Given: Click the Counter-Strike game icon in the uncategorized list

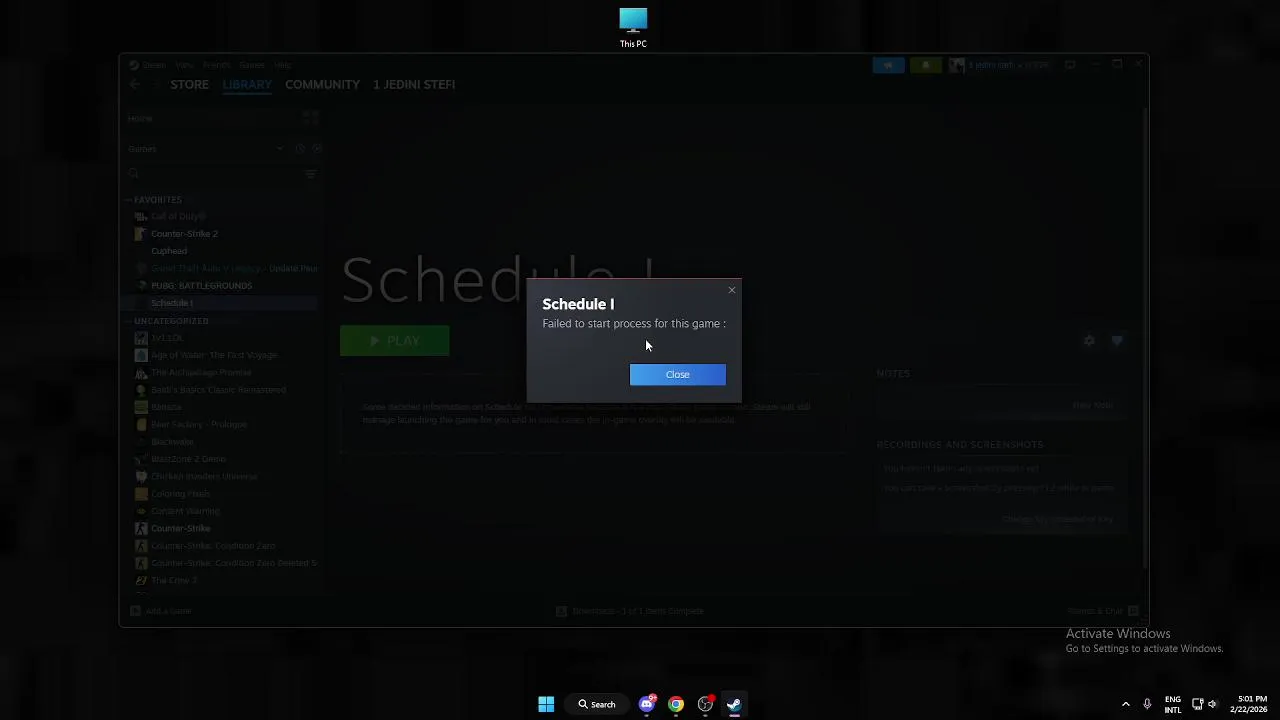Looking at the screenshot, I should click(141, 528).
